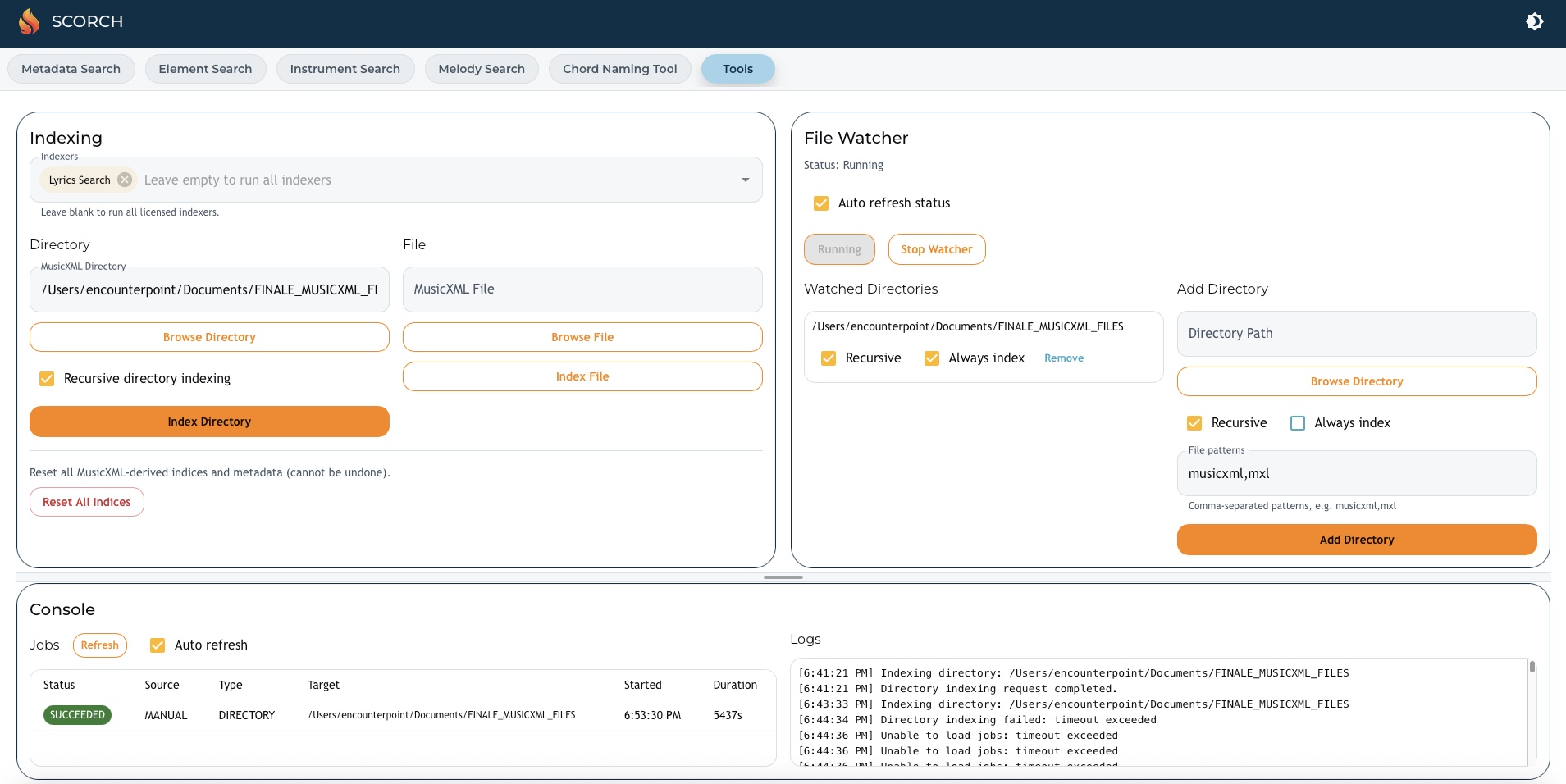Image resolution: width=1566 pixels, height=784 pixels.
Task: Disable Auto refresh status in File Watcher
Action: point(822,203)
